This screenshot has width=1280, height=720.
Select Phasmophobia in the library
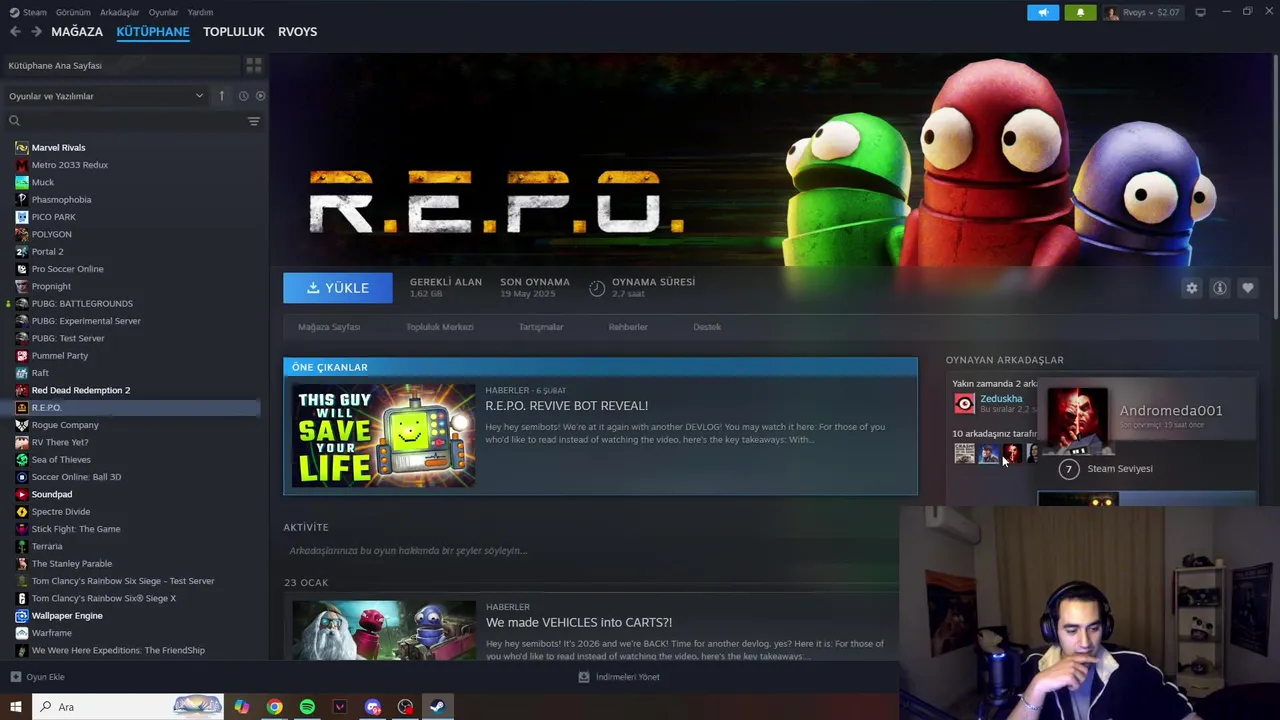61,200
